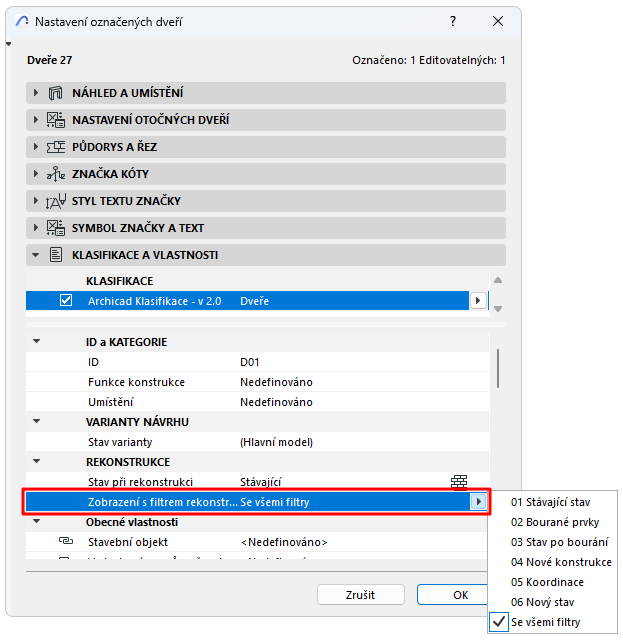Choose 01 Stávající stav filter
623x640 pixels.
point(550,502)
